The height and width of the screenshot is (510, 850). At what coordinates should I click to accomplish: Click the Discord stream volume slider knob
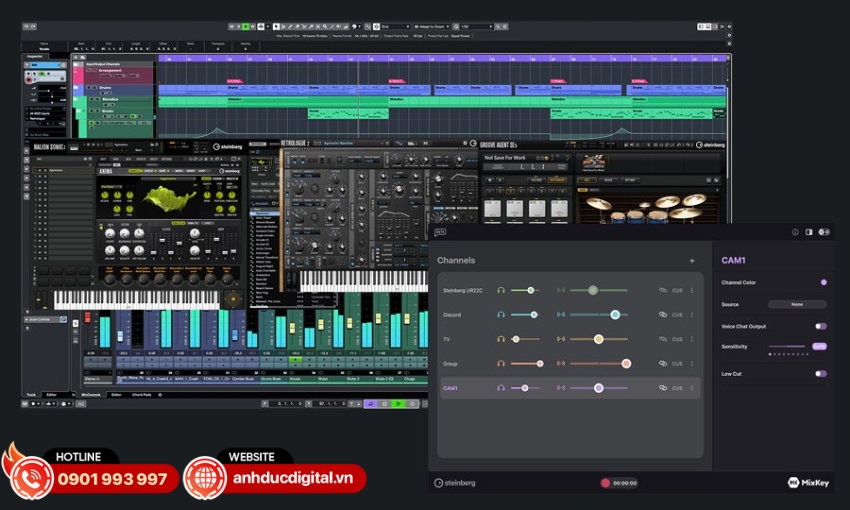tap(615, 315)
